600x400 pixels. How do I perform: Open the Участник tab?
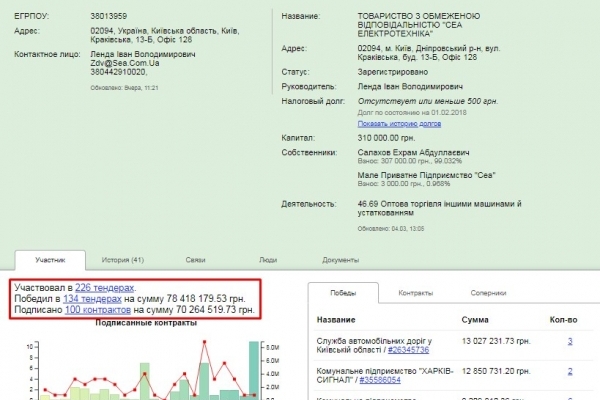tap(49, 260)
